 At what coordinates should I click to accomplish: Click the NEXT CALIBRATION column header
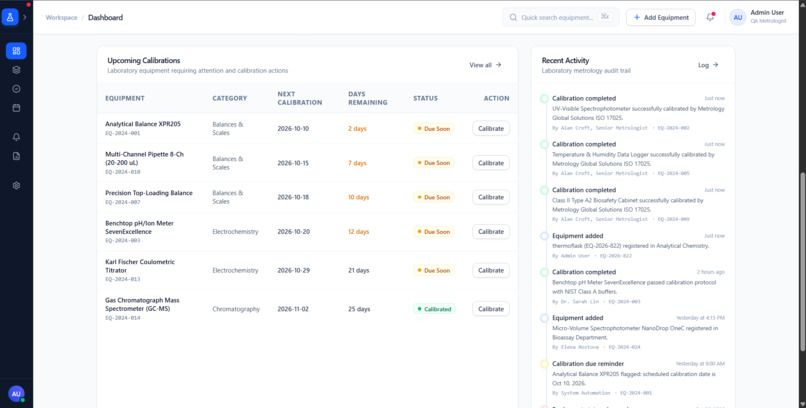tap(300, 98)
